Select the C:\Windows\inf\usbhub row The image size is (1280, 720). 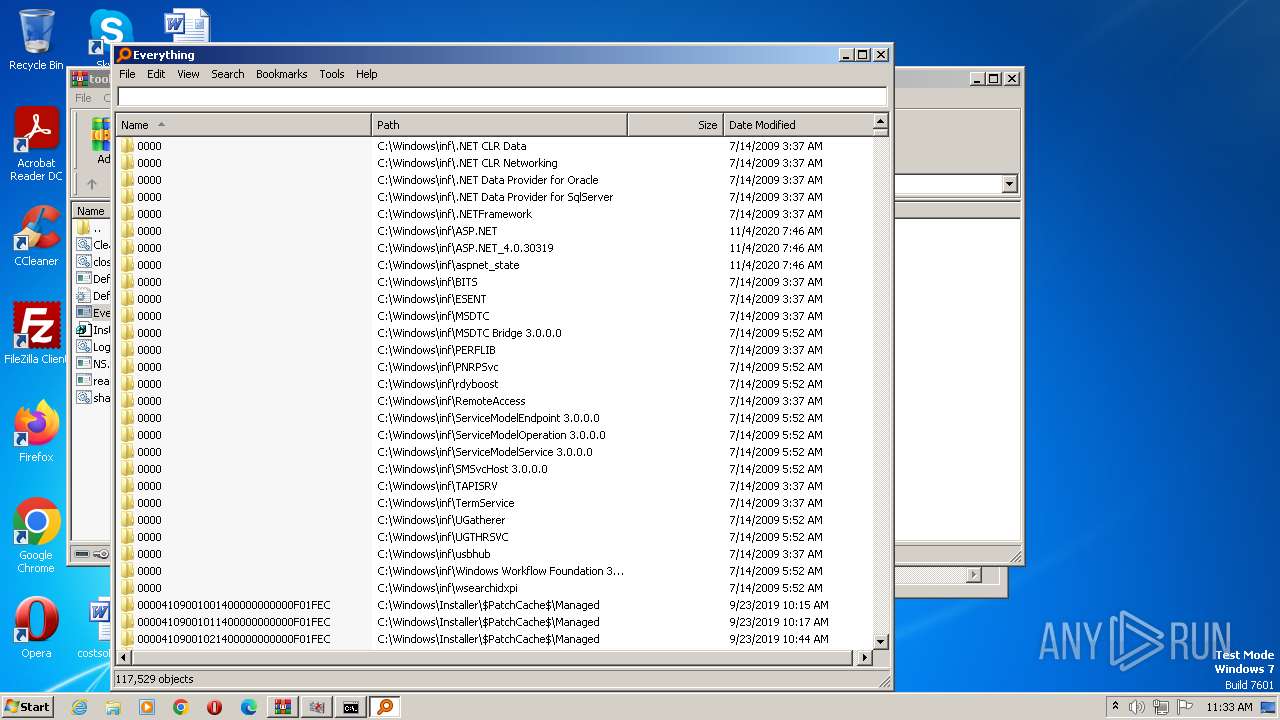tap(495, 554)
